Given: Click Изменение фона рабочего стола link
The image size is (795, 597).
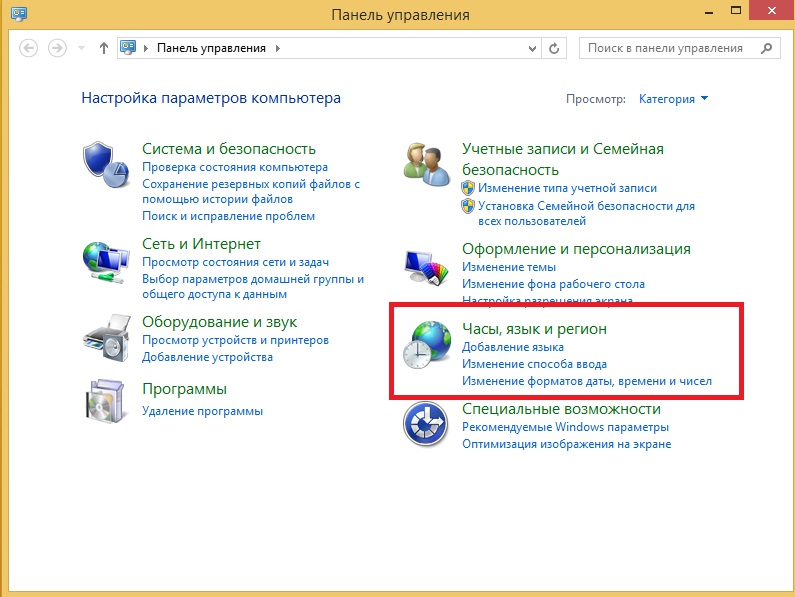Looking at the screenshot, I should coord(553,284).
